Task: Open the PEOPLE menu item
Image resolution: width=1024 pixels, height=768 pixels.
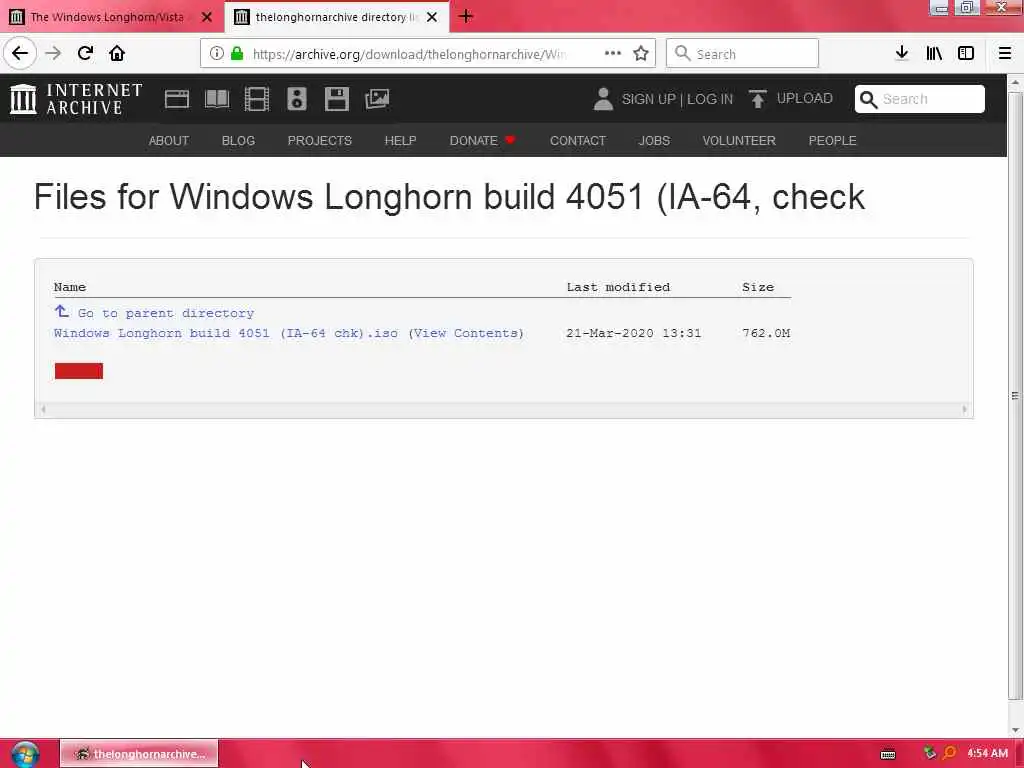Action: (x=833, y=140)
